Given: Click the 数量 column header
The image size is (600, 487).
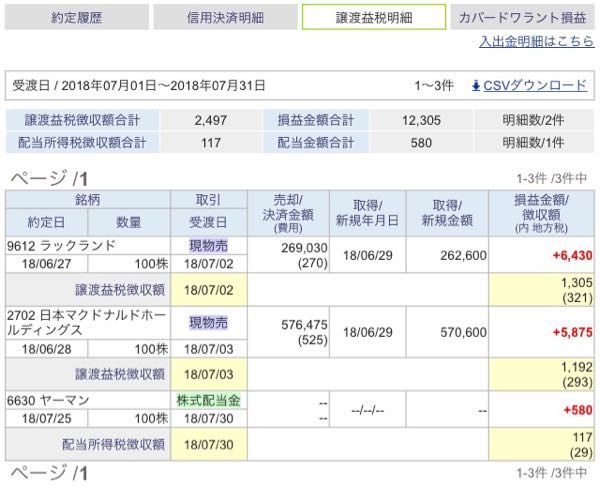Looking at the screenshot, I should point(129,222).
